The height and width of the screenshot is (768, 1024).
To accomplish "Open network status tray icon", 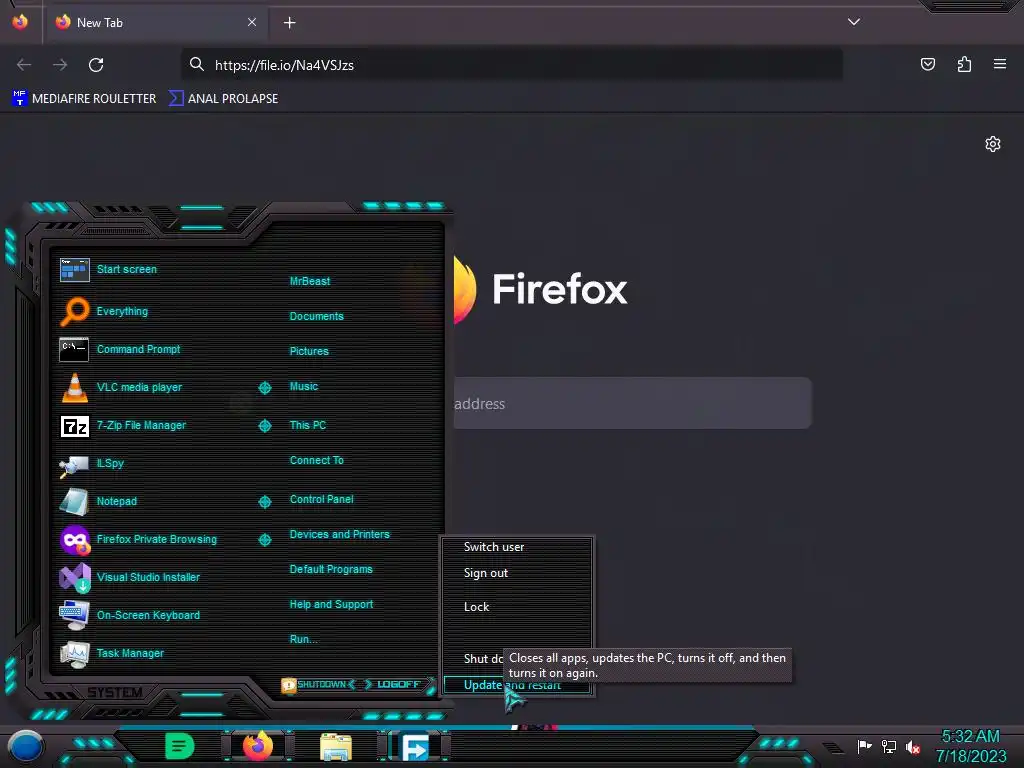I will pyautogui.click(x=888, y=746).
